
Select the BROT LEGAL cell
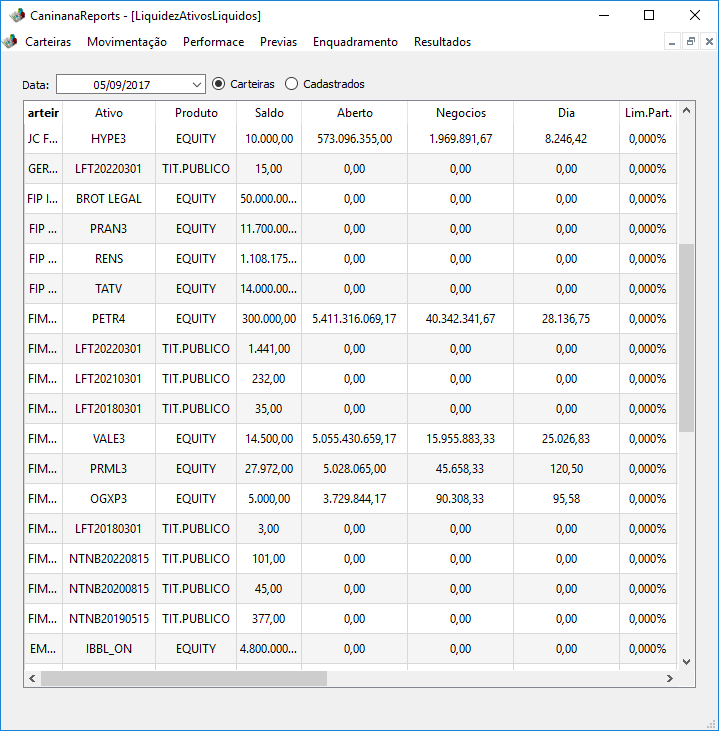point(109,199)
